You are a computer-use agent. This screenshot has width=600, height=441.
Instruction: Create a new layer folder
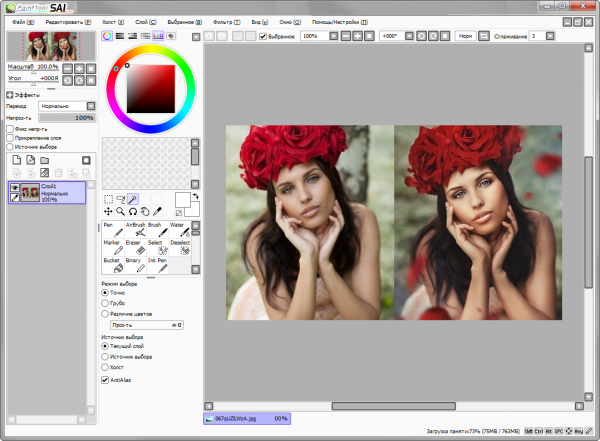pos(45,160)
